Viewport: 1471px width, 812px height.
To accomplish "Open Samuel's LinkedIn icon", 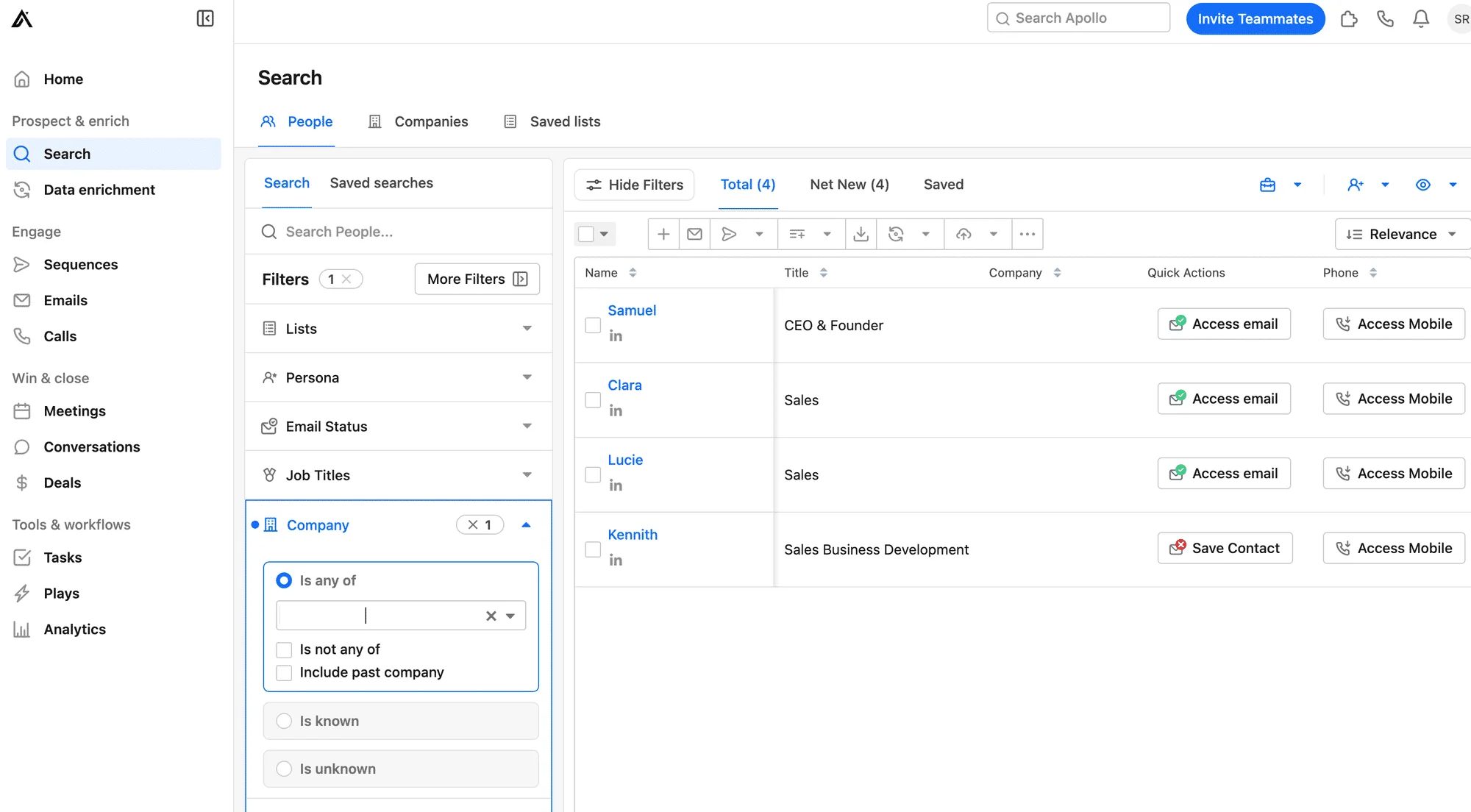I will (x=616, y=336).
